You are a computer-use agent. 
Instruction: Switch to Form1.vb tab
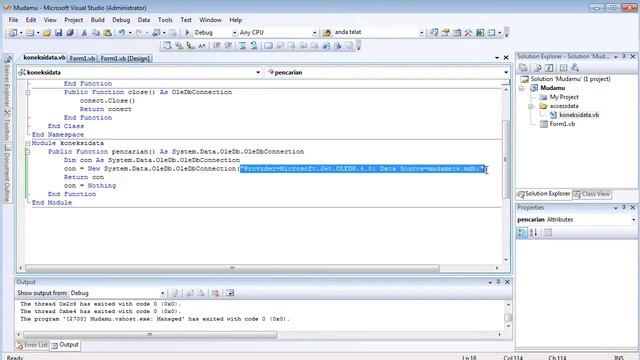[x=82, y=58]
